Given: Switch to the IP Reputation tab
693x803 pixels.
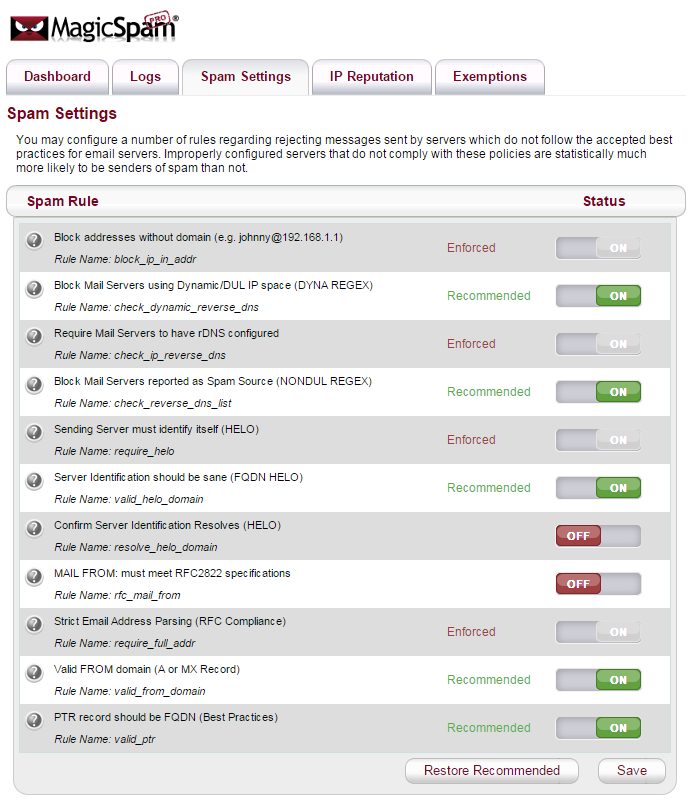Looking at the screenshot, I should pyautogui.click(x=371, y=77).
